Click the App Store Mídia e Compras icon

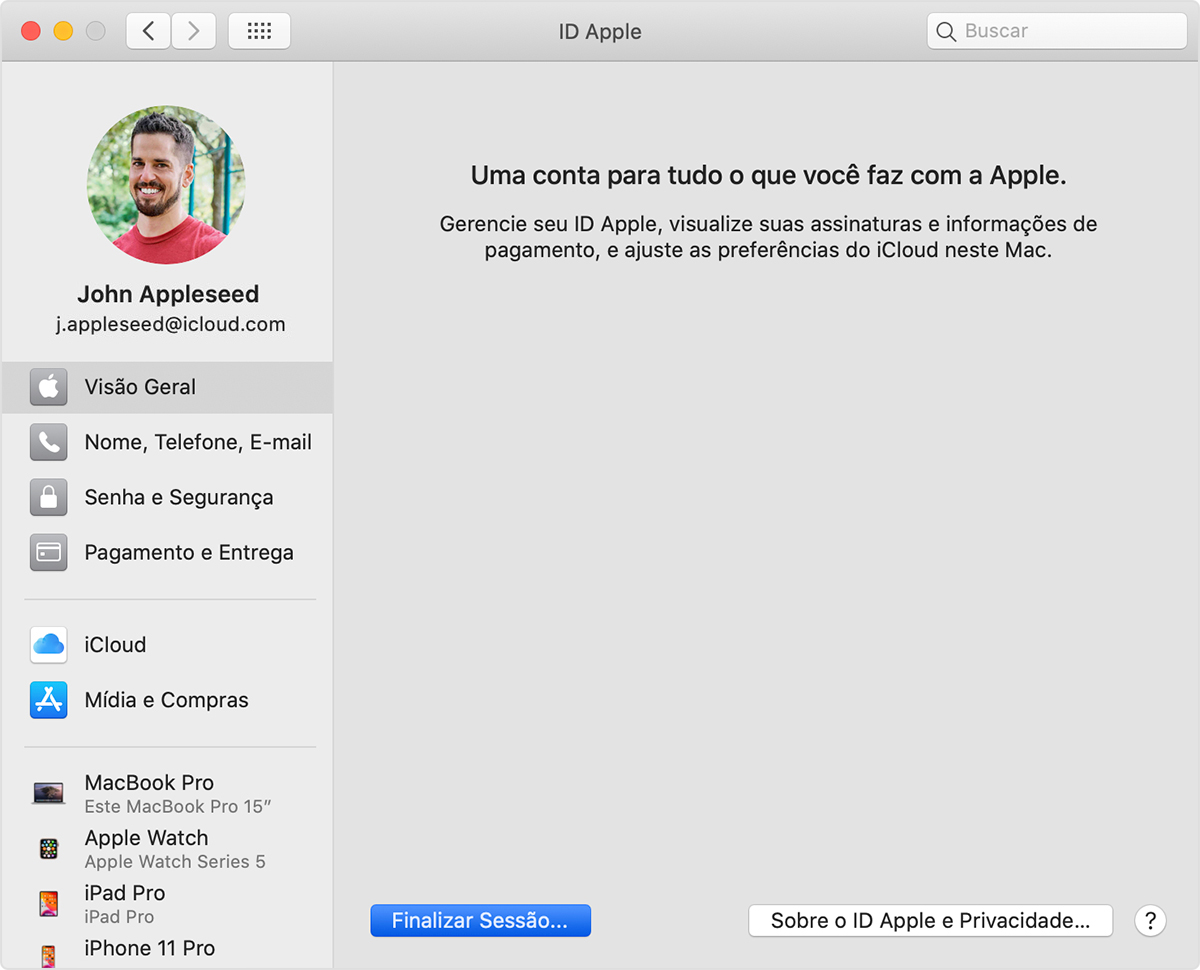pyautogui.click(x=48, y=700)
